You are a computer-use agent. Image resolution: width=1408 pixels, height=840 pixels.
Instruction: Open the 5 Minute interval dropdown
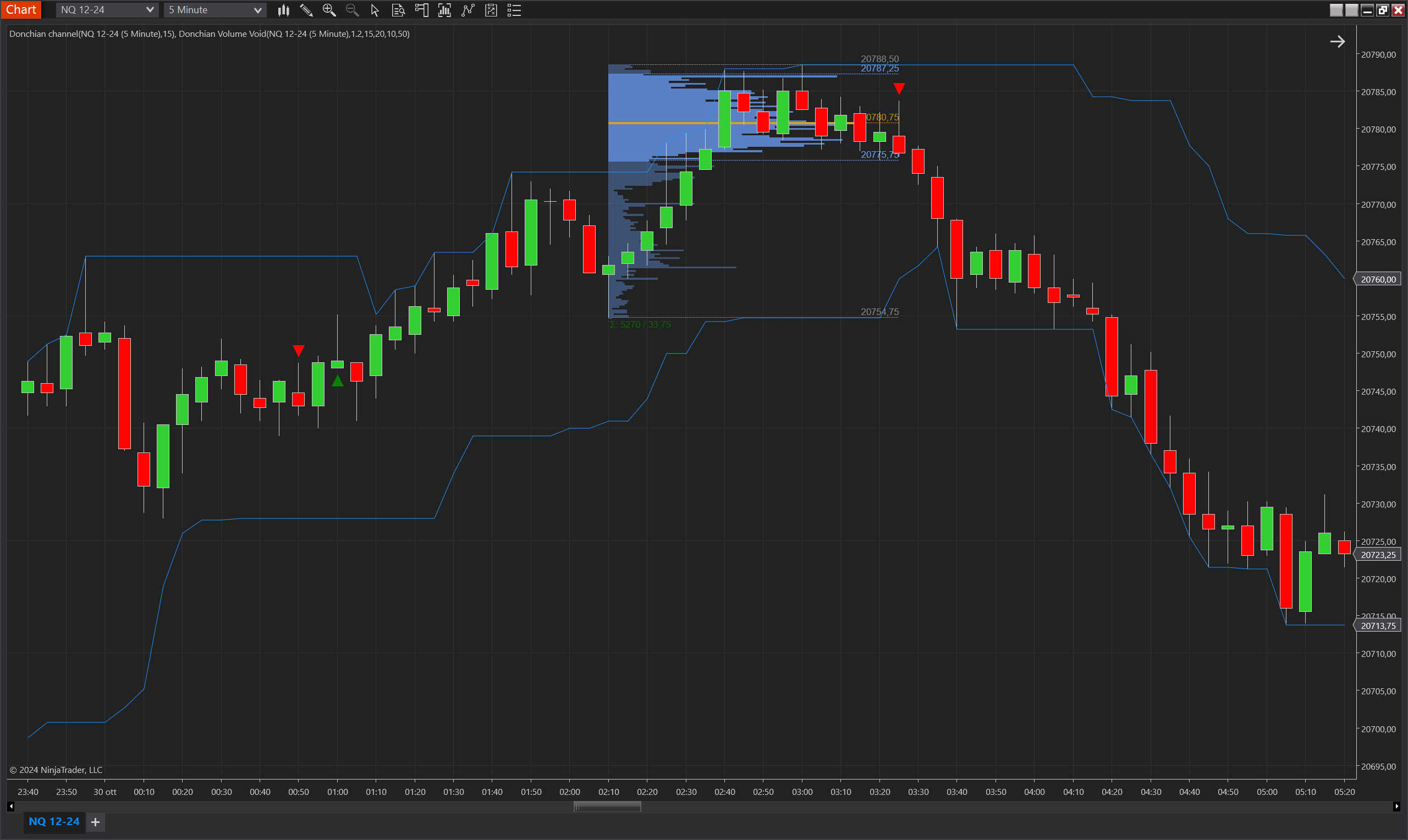click(215, 10)
